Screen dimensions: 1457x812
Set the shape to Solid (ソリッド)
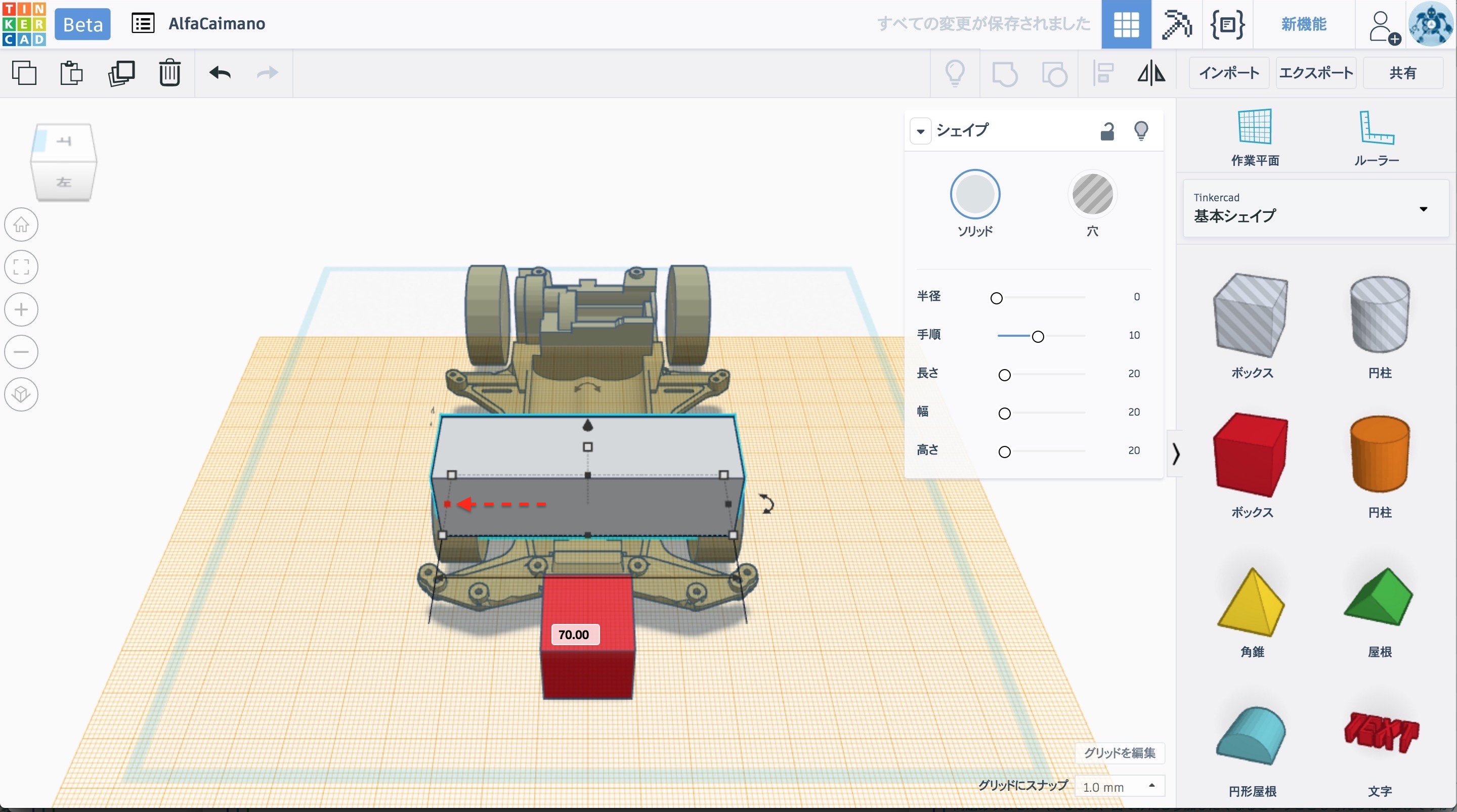[974, 195]
